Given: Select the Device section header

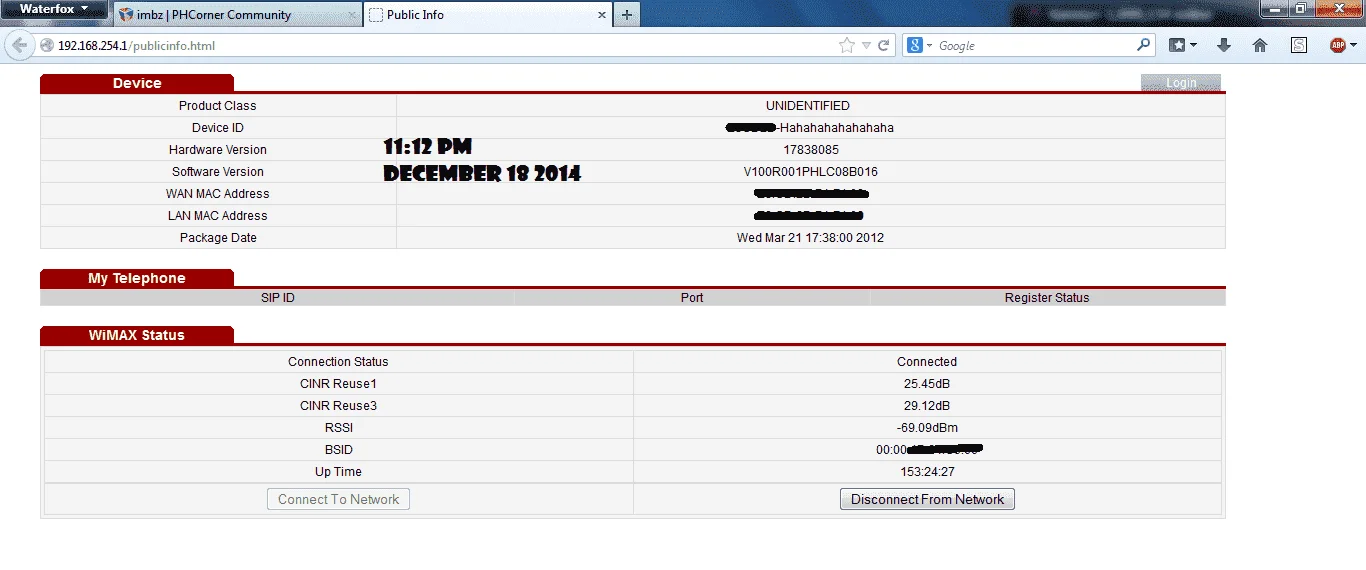Looking at the screenshot, I should pos(137,83).
